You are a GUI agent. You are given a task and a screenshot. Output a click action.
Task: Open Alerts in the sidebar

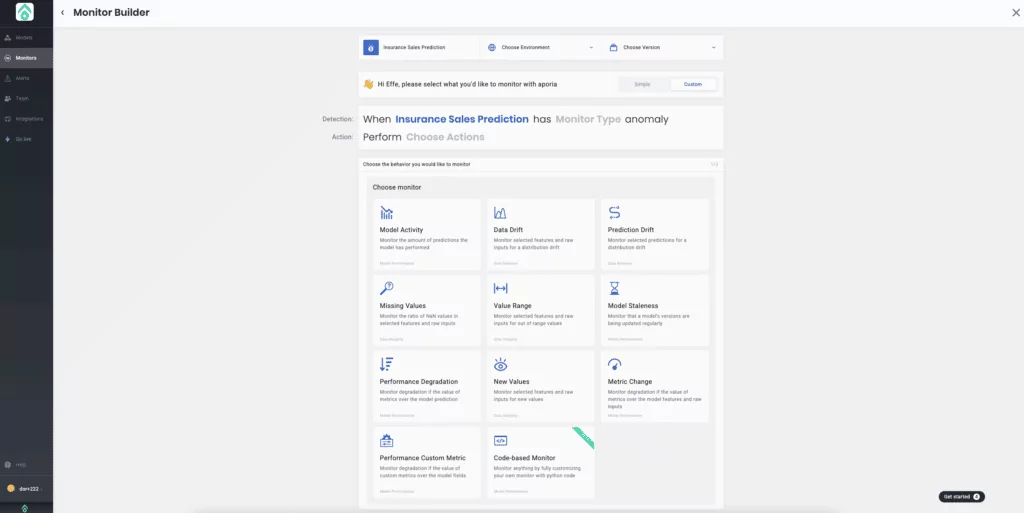(x=26, y=78)
